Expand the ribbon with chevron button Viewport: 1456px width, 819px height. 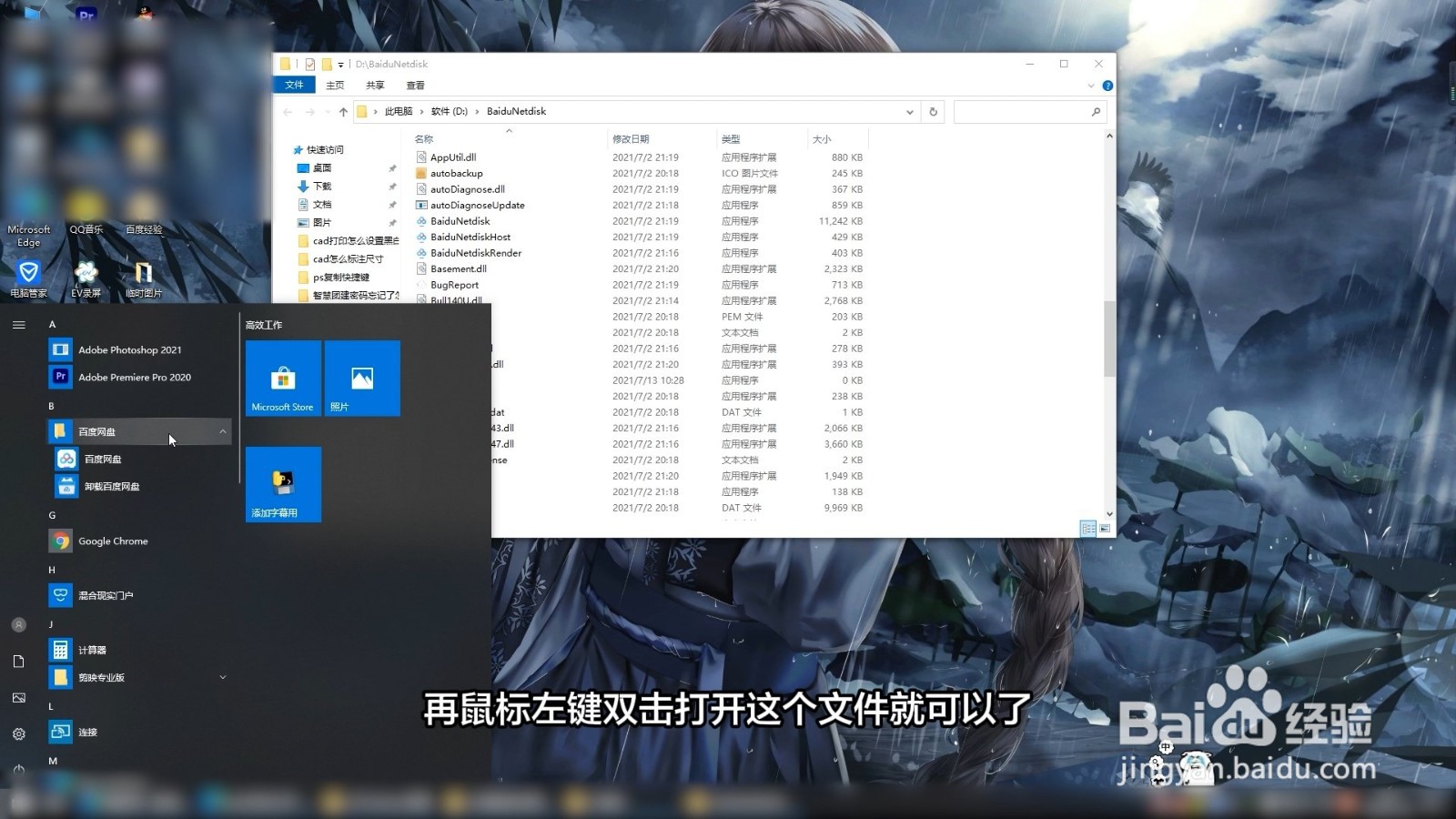coord(1091,86)
